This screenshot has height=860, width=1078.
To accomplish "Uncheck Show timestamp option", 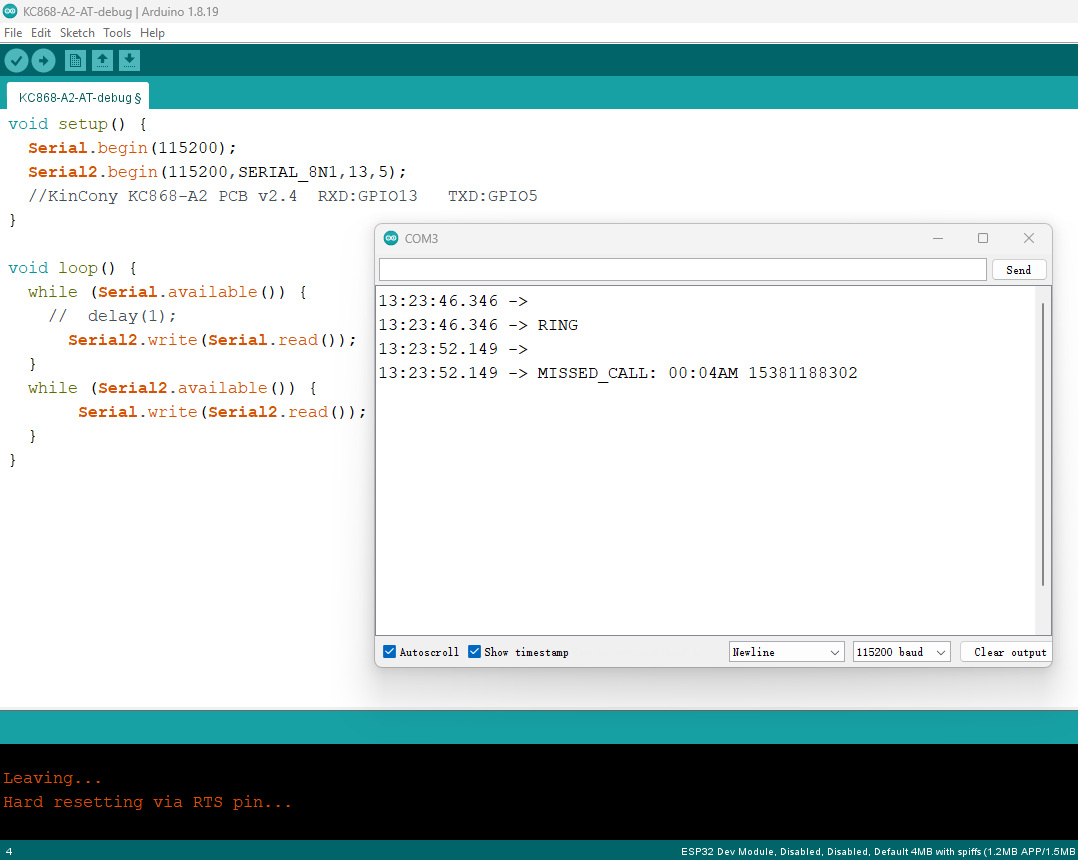I will pos(475,652).
